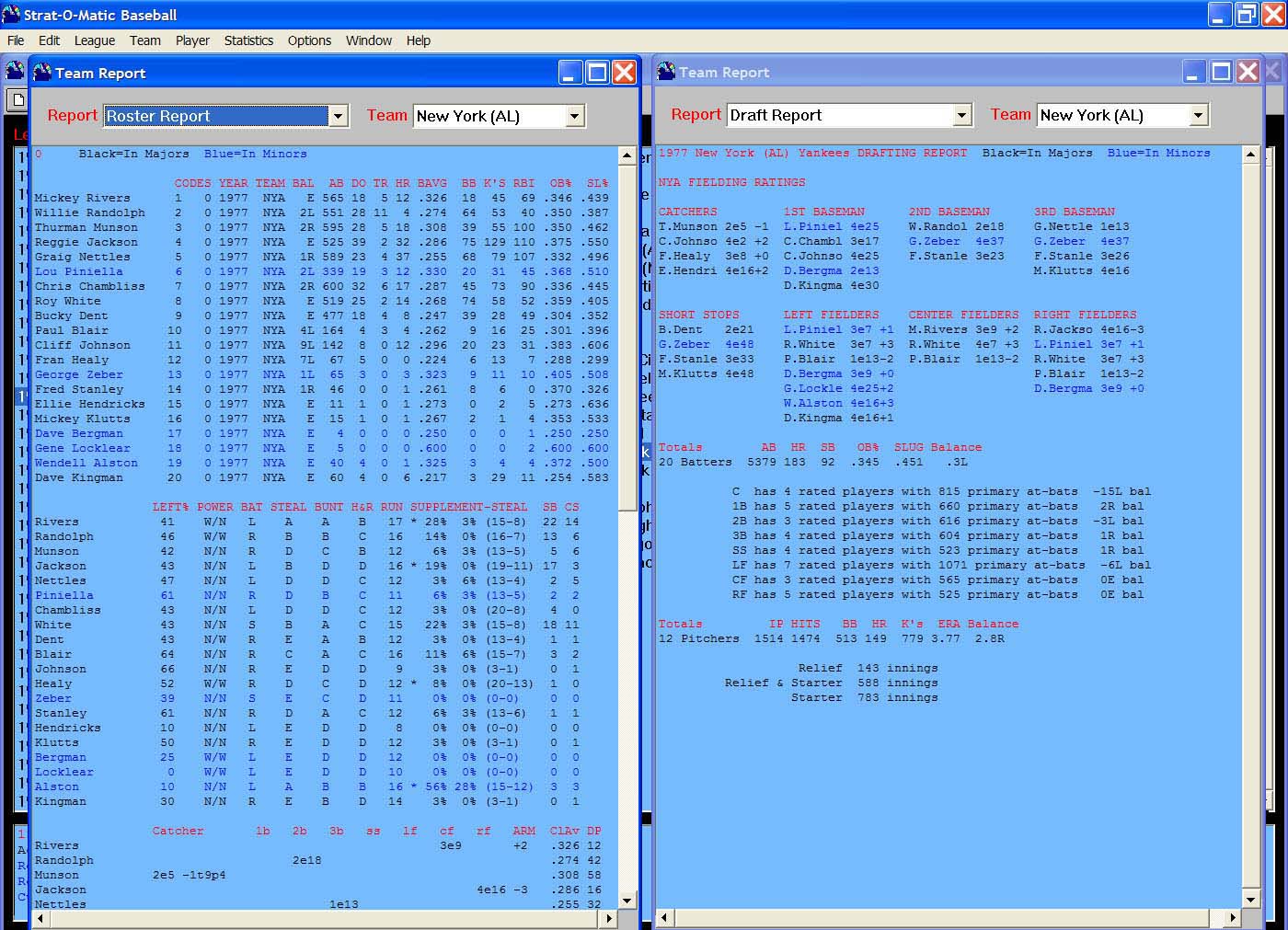Open the League menu
1288x930 pixels.
(x=95, y=40)
